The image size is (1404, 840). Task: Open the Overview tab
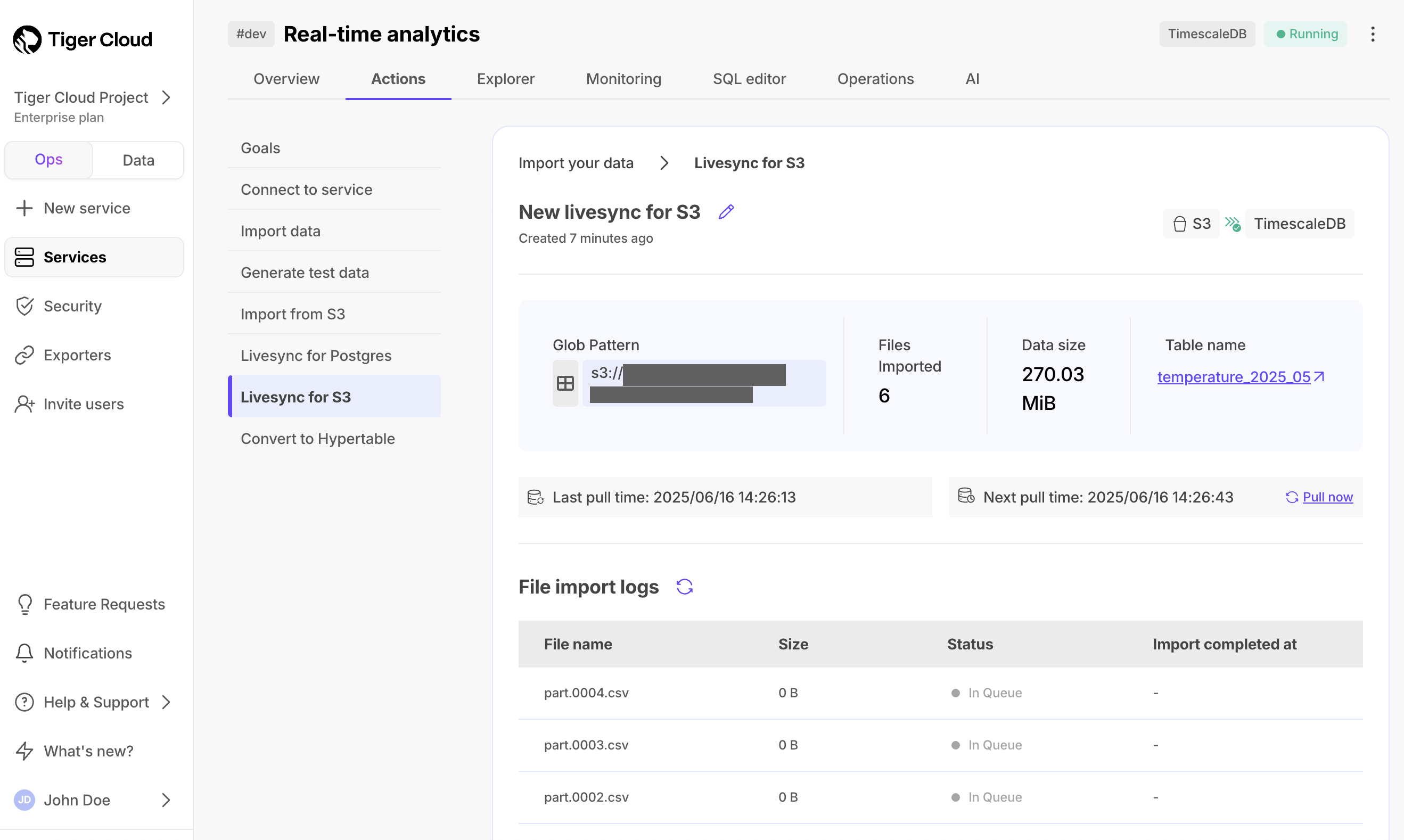pos(286,79)
